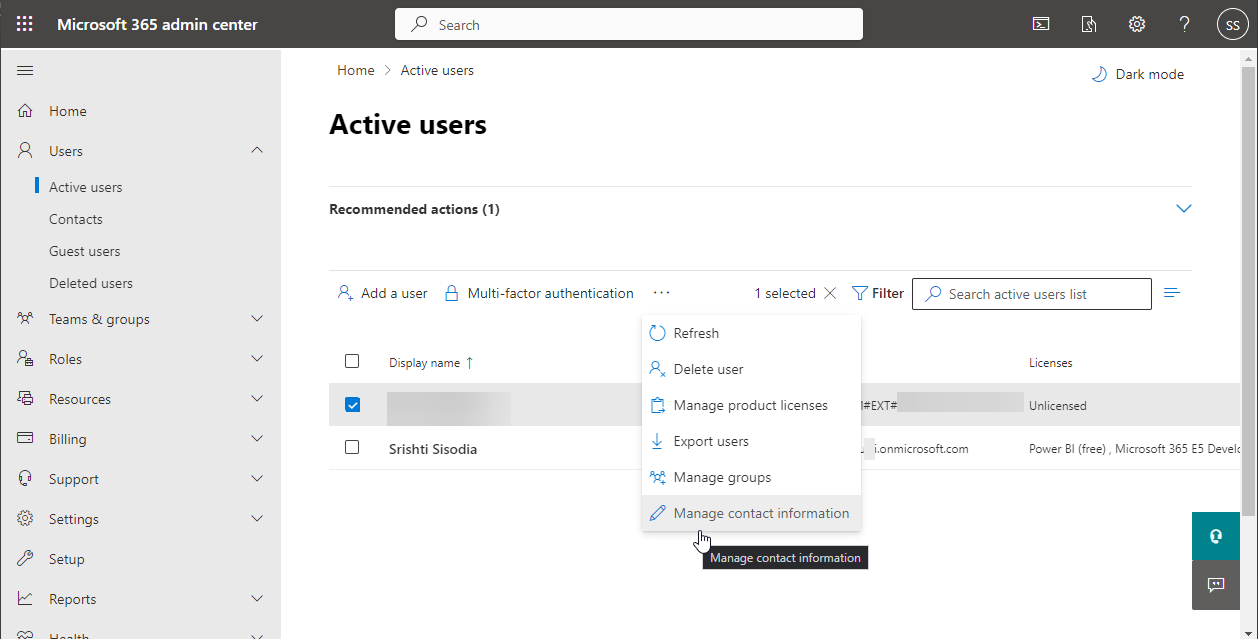1258x639 pixels.
Task: Uncheck the selected unlicensed user checkbox
Action: pyautogui.click(x=352, y=405)
